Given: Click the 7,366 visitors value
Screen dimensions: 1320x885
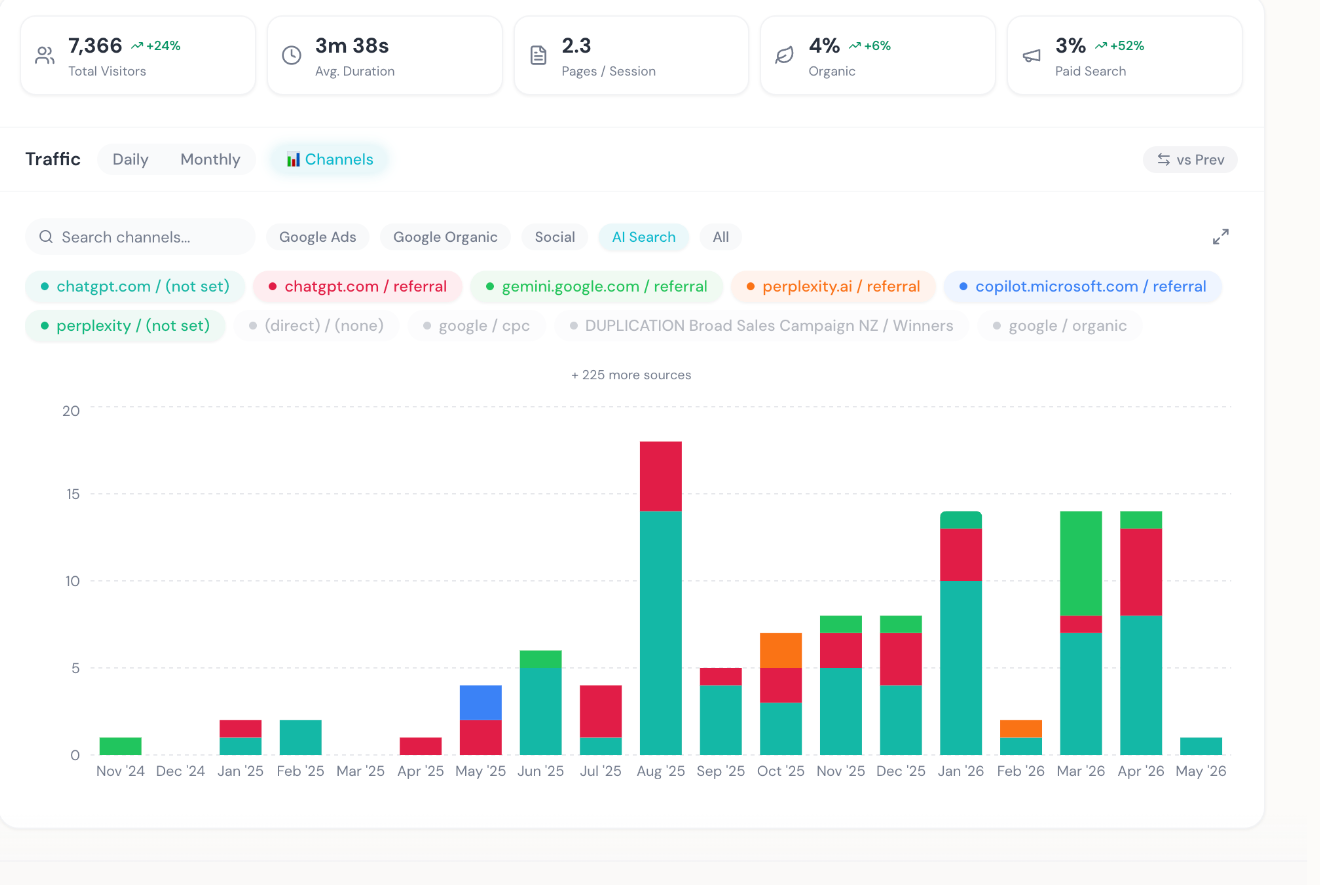Looking at the screenshot, I should 95,45.
